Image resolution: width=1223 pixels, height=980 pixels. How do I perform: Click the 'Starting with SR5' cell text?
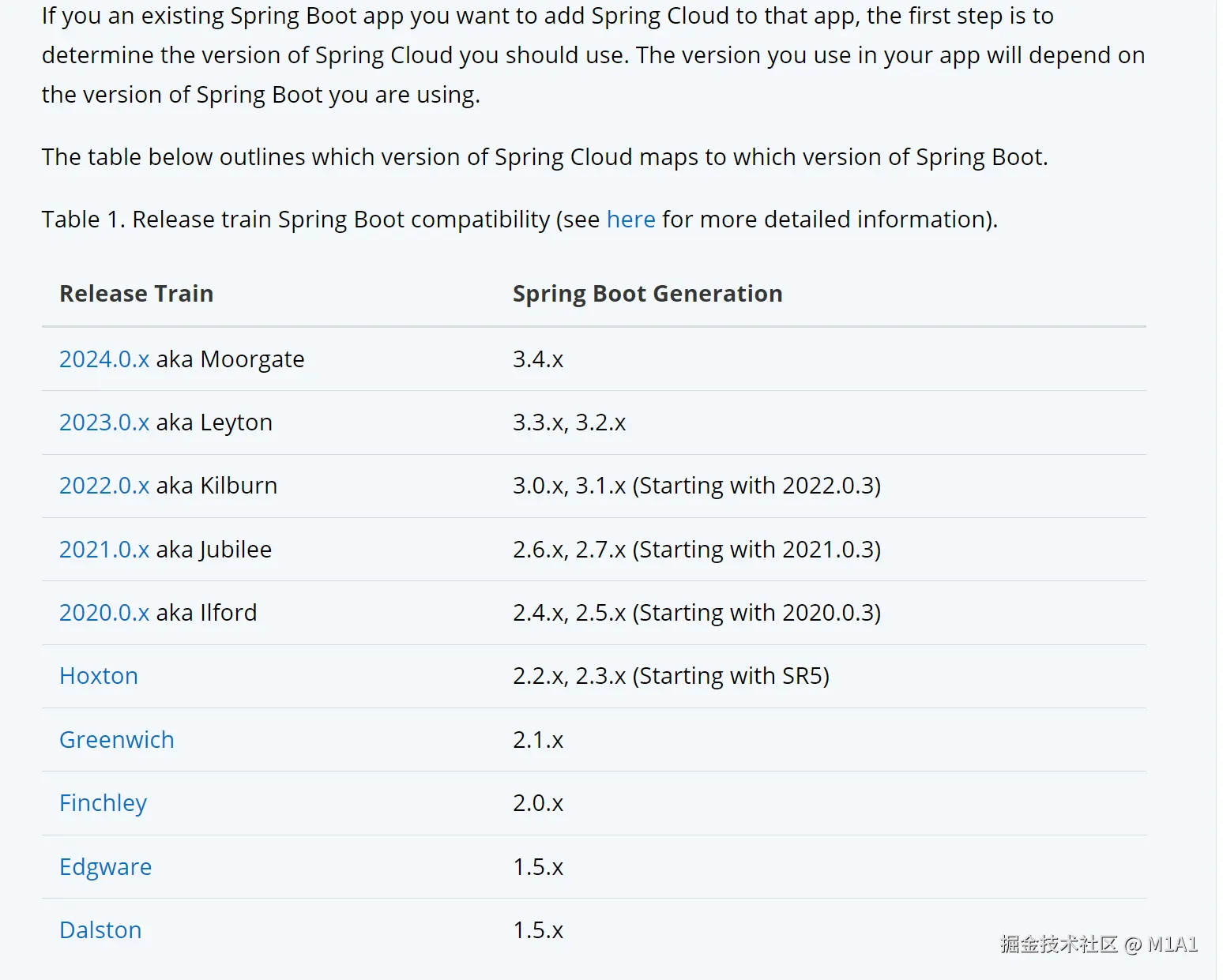pos(732,676)
